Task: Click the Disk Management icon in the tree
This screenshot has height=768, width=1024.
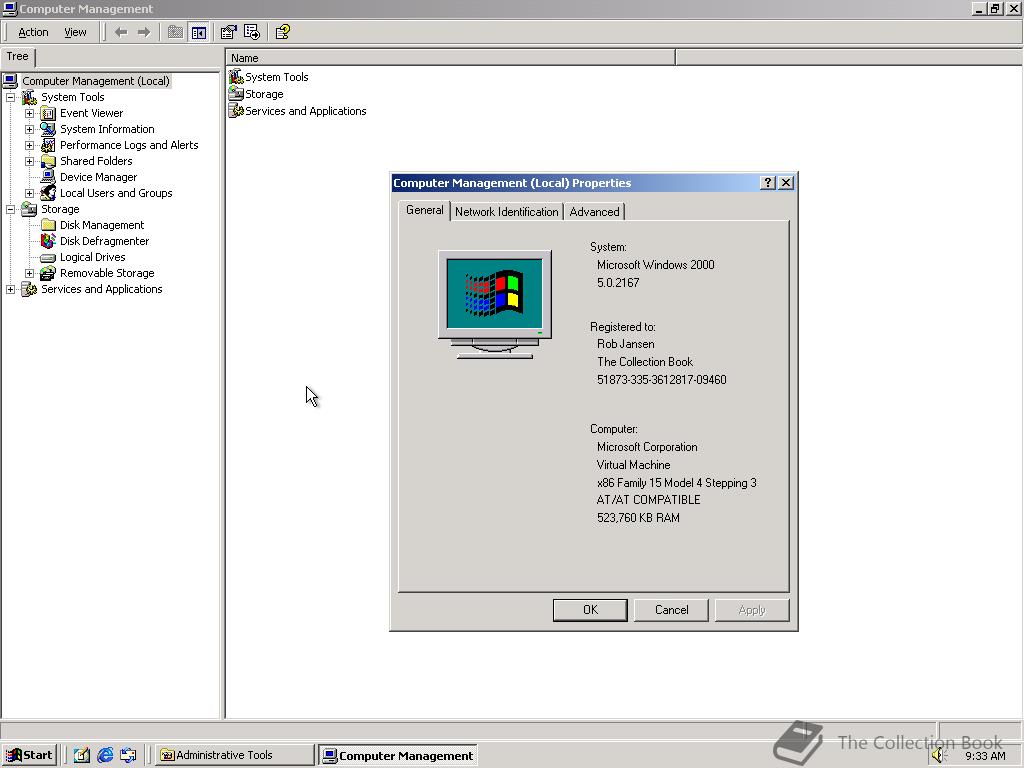Action: (48, 225)
